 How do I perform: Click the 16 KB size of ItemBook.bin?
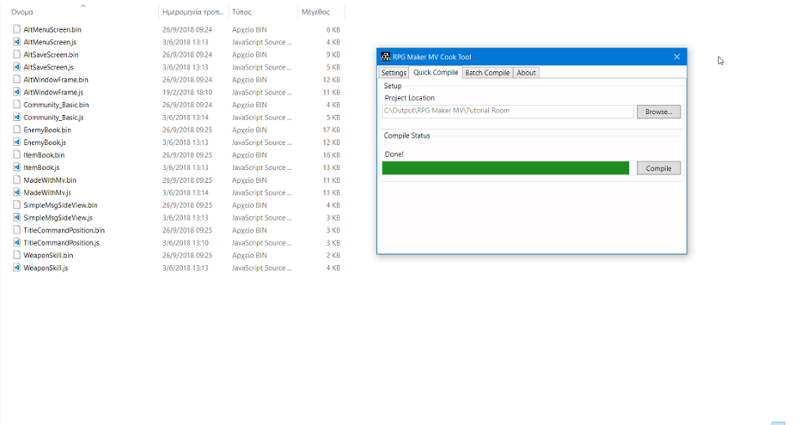click(x=331, y=155)
